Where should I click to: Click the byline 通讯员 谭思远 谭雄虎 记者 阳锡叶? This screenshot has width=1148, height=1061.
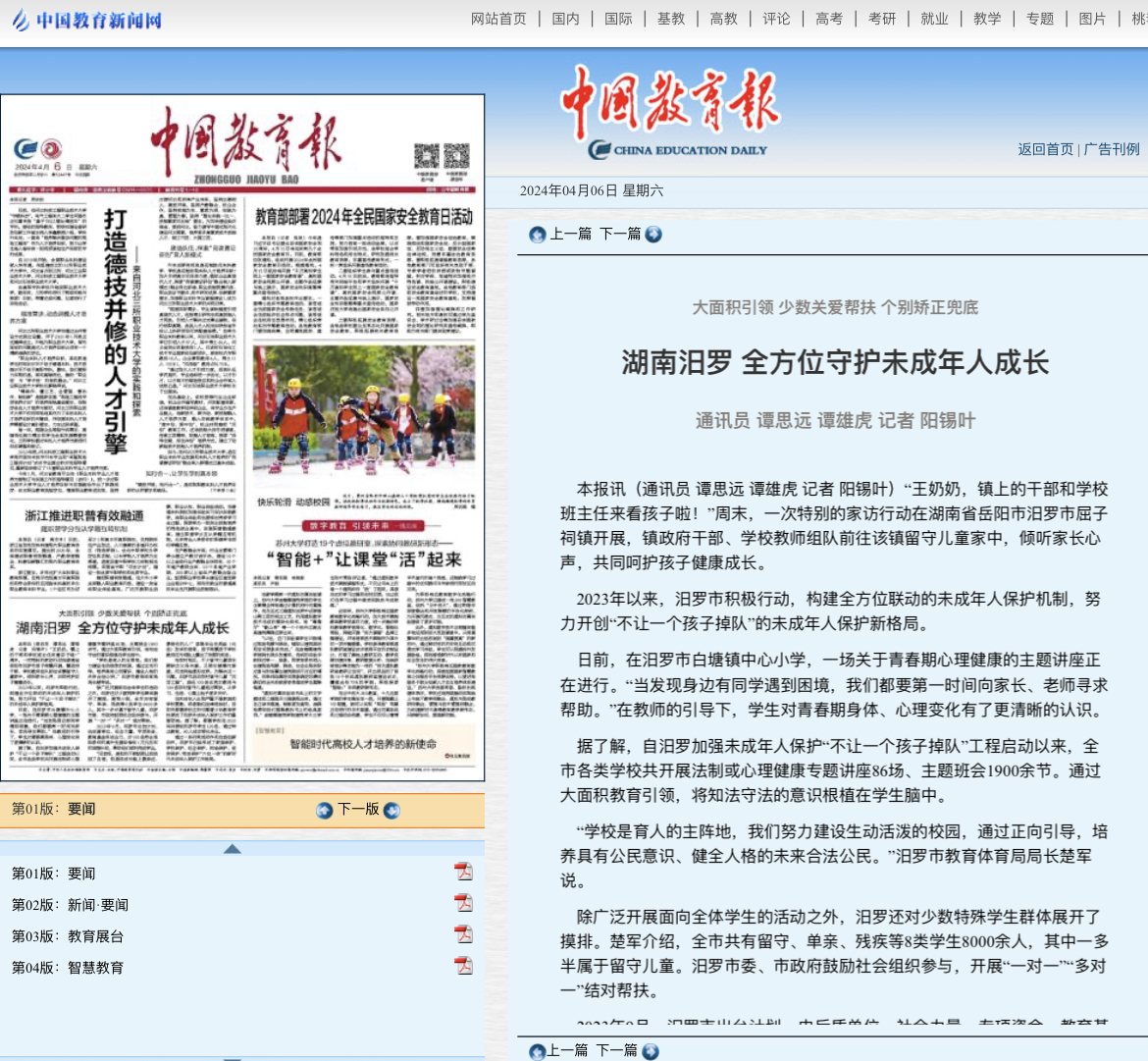click(835, 421)
